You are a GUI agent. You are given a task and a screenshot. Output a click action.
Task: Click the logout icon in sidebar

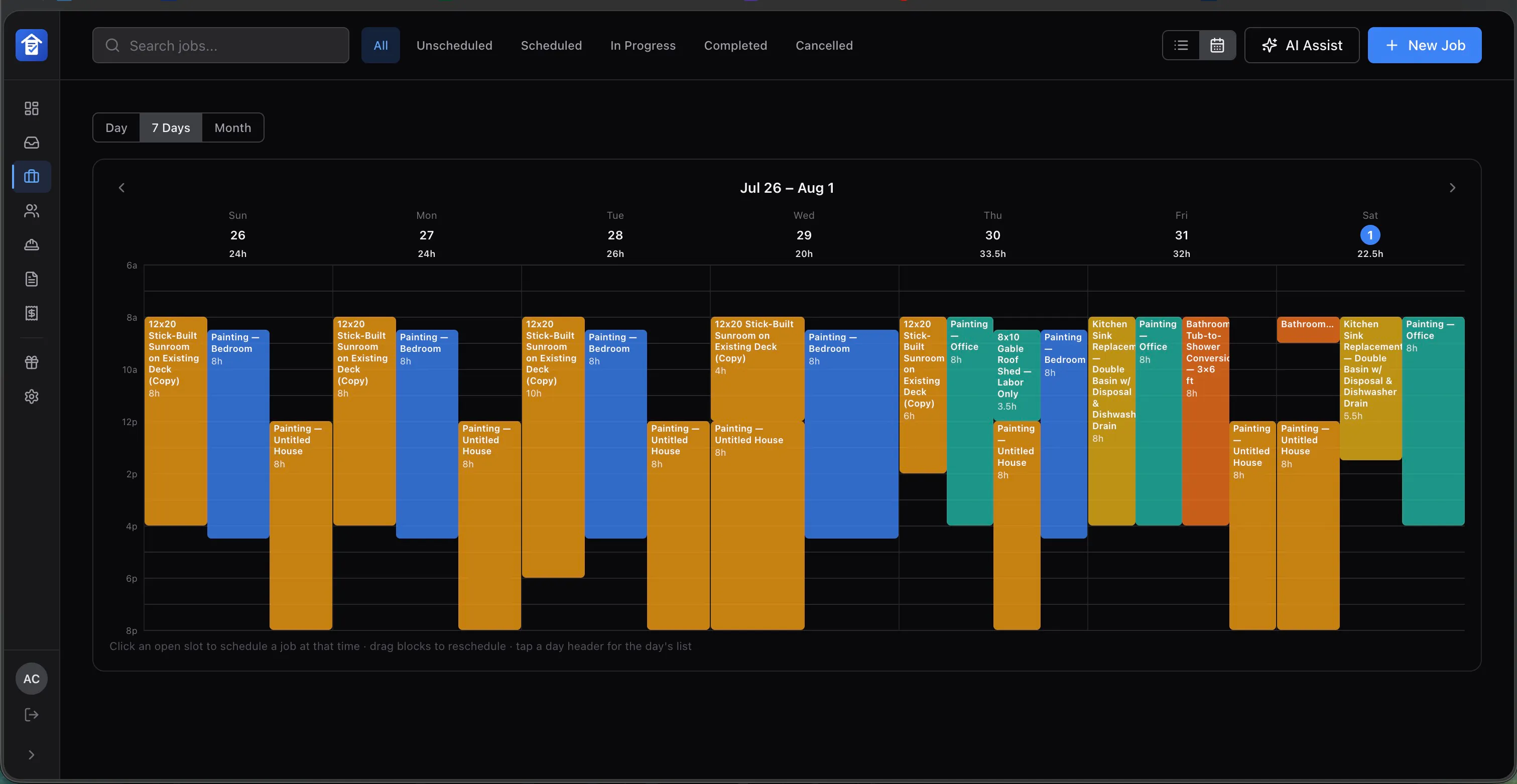click(x=31, y=715)
